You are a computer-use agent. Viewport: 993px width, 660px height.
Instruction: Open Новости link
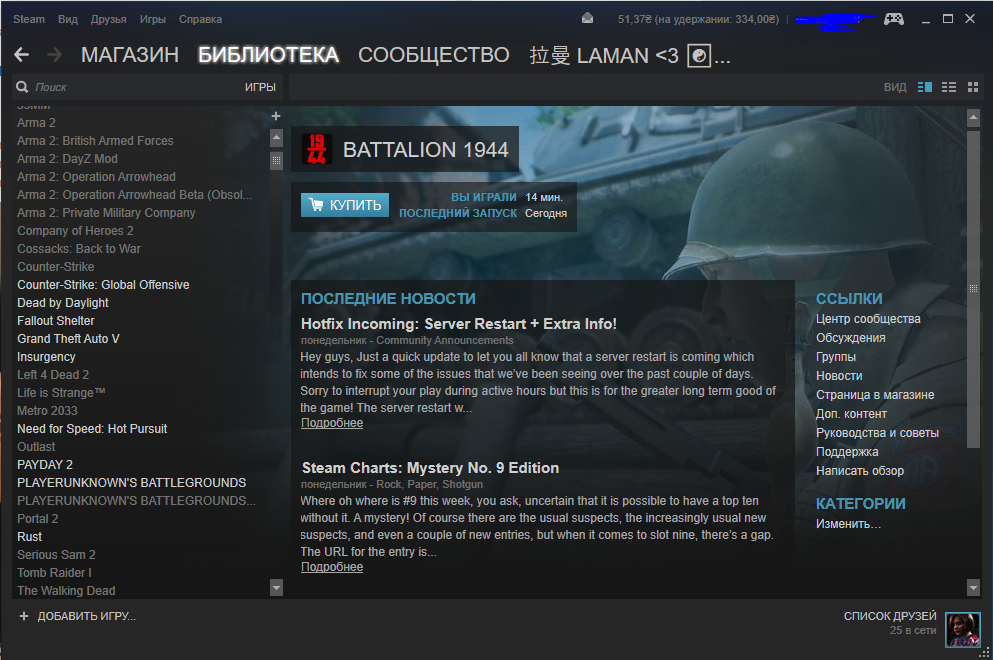tap(839, 376)
